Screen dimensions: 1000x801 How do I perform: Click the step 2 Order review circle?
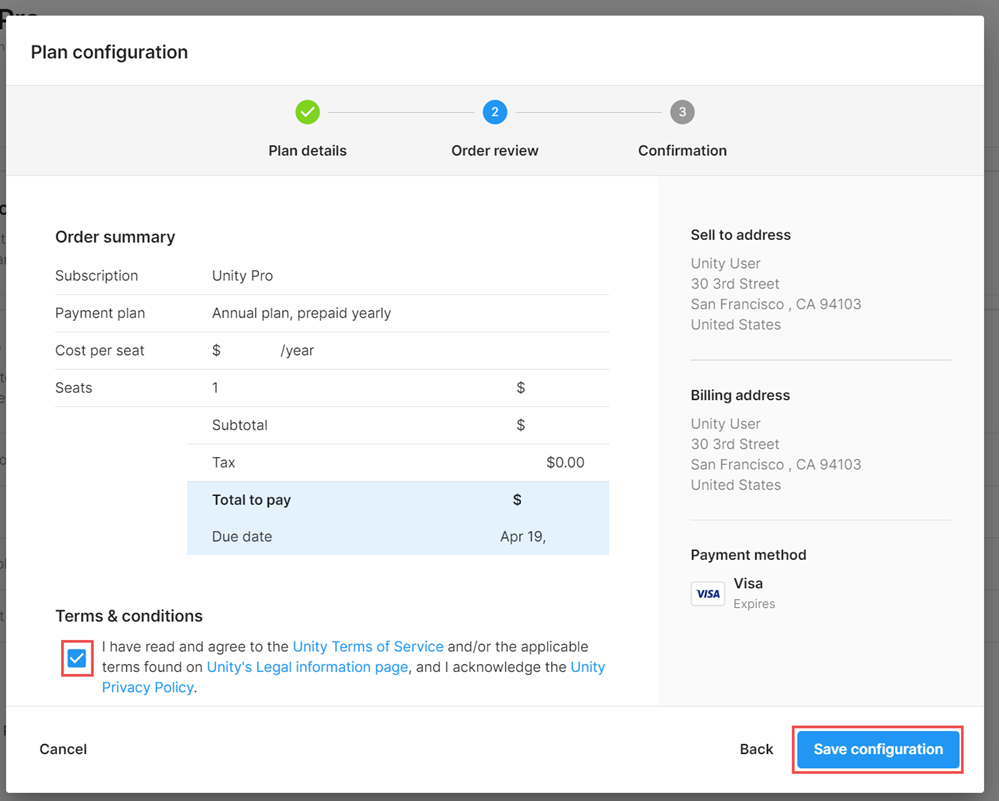(x=495, y=112)
